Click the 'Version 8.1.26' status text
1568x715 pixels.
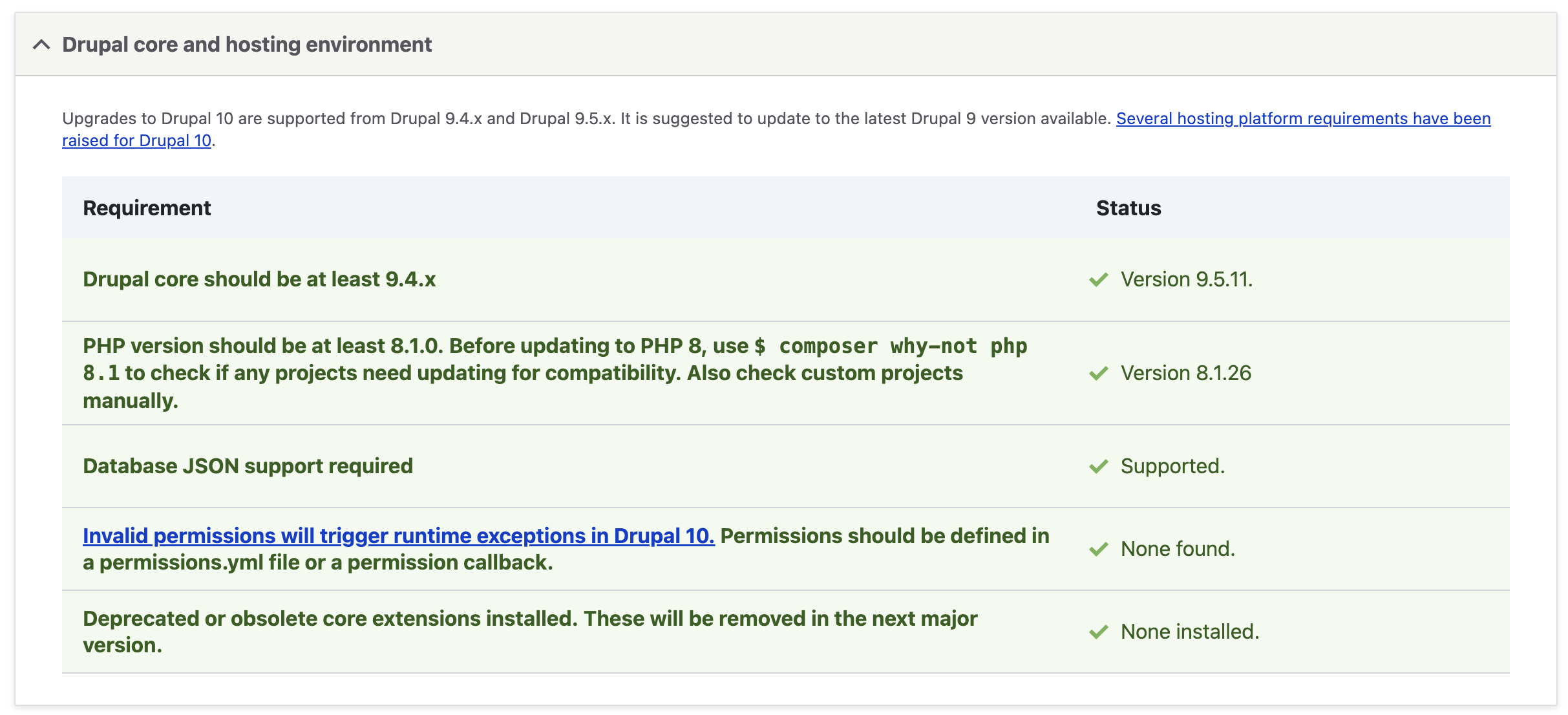(1186, 373)
